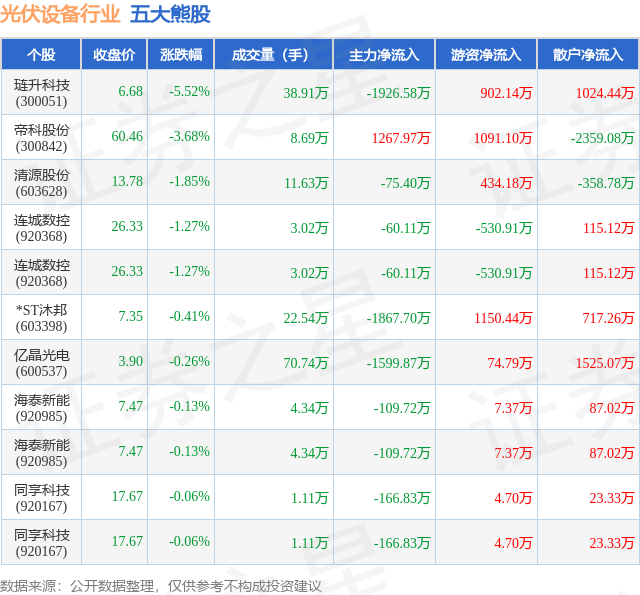This screenshot has width=640, height=595.
Task: Click the 收盘价 column header
Action: pos(114,55)
